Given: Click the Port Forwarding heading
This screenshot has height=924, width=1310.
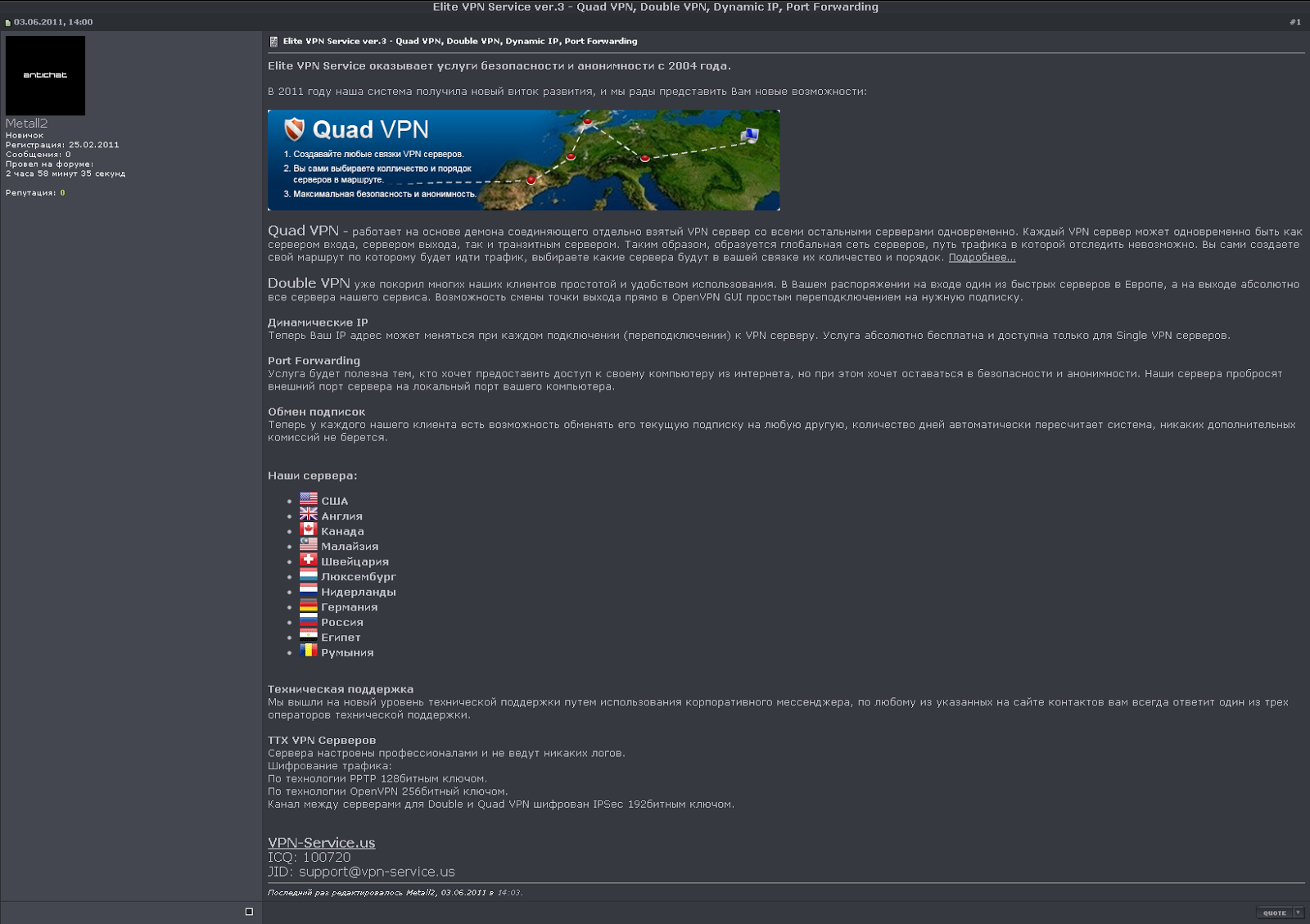Looking at the screenshot, I should tap(314, 360).
